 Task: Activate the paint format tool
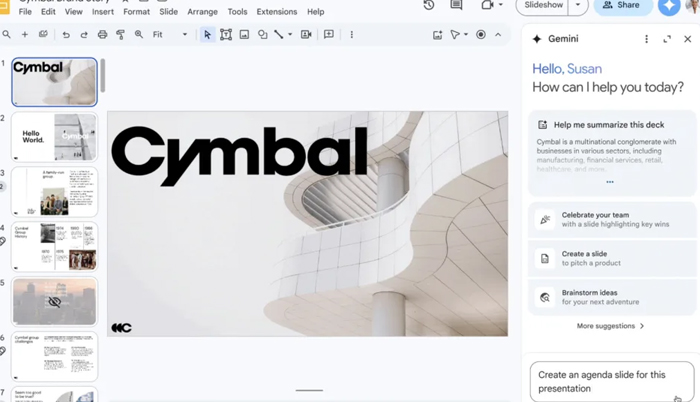120,34
